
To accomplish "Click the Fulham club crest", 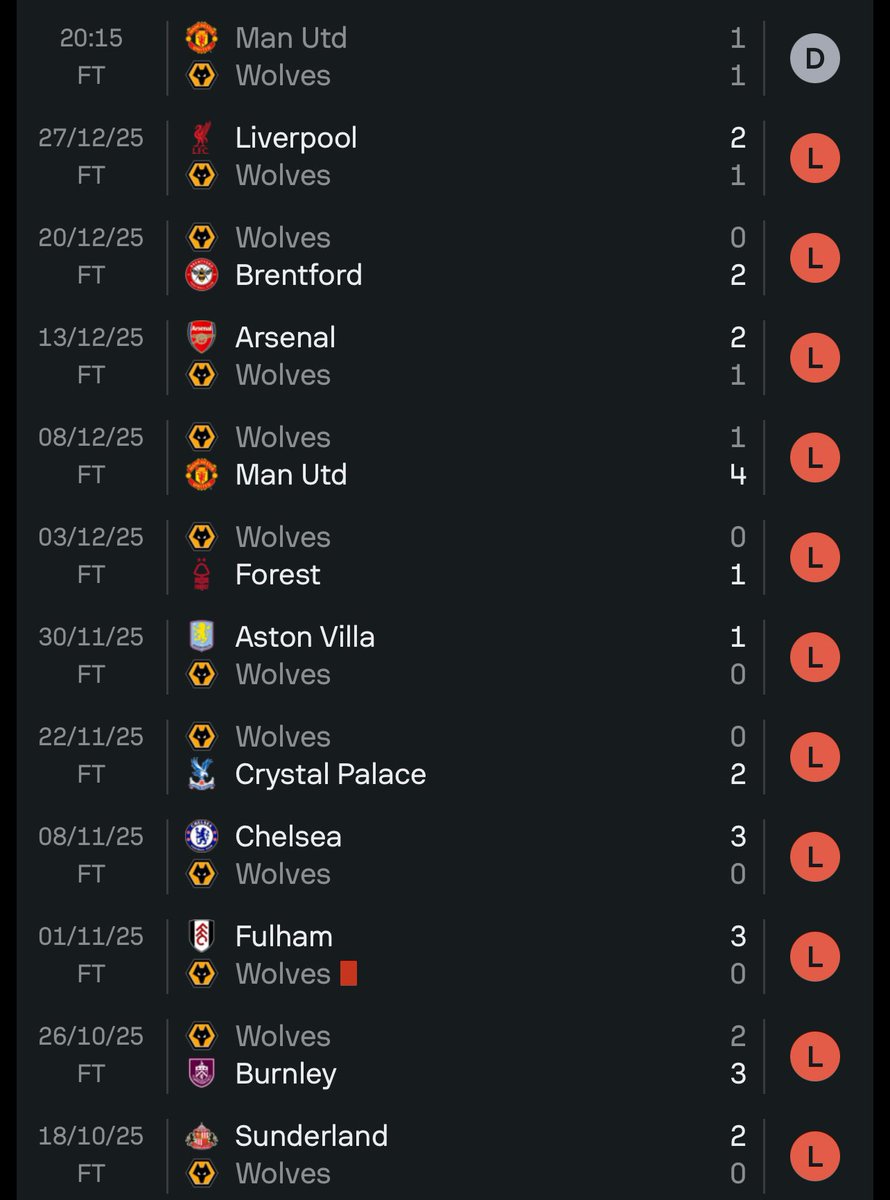I will pyautogui.click(x=202, y=937).
